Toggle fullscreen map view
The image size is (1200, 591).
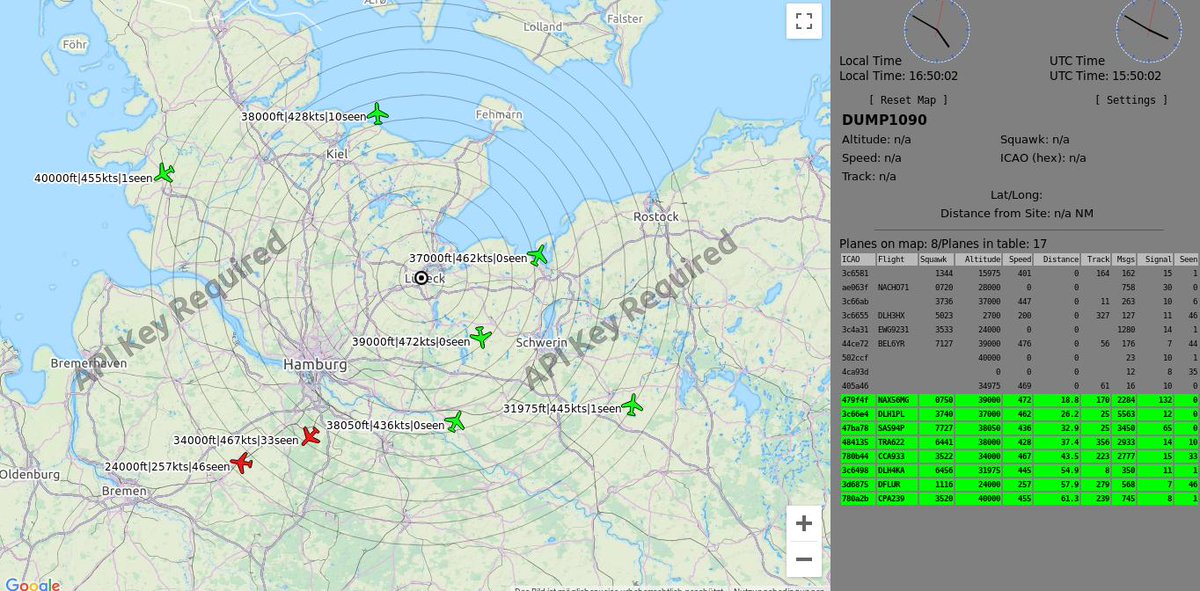point(803,21)
